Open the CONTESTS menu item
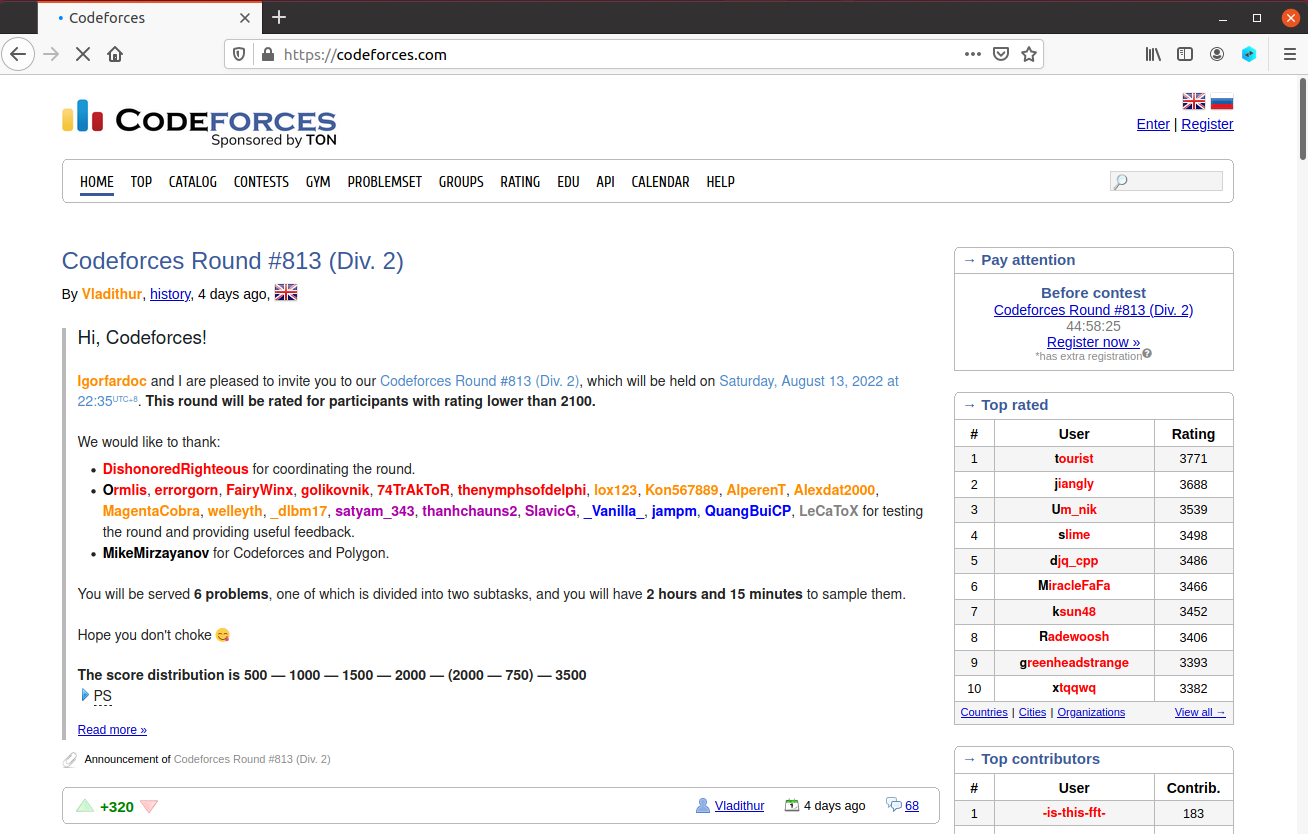The height and width of the screenshot is (834, 1308). coord(261,182)
